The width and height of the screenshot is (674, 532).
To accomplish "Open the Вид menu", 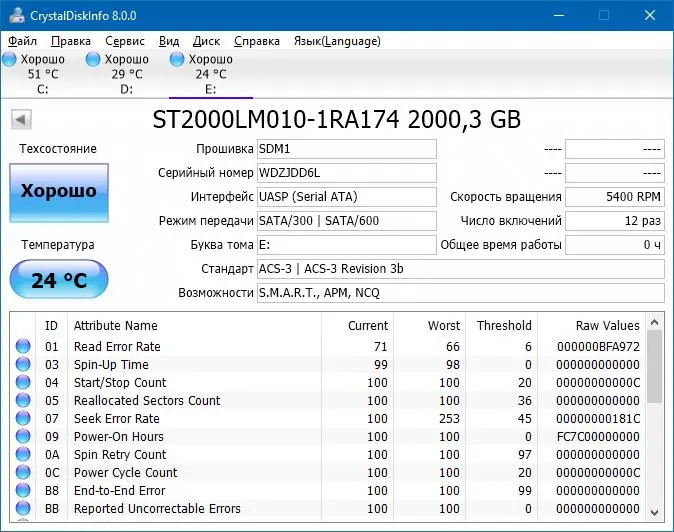I will [x=169, y=41].
